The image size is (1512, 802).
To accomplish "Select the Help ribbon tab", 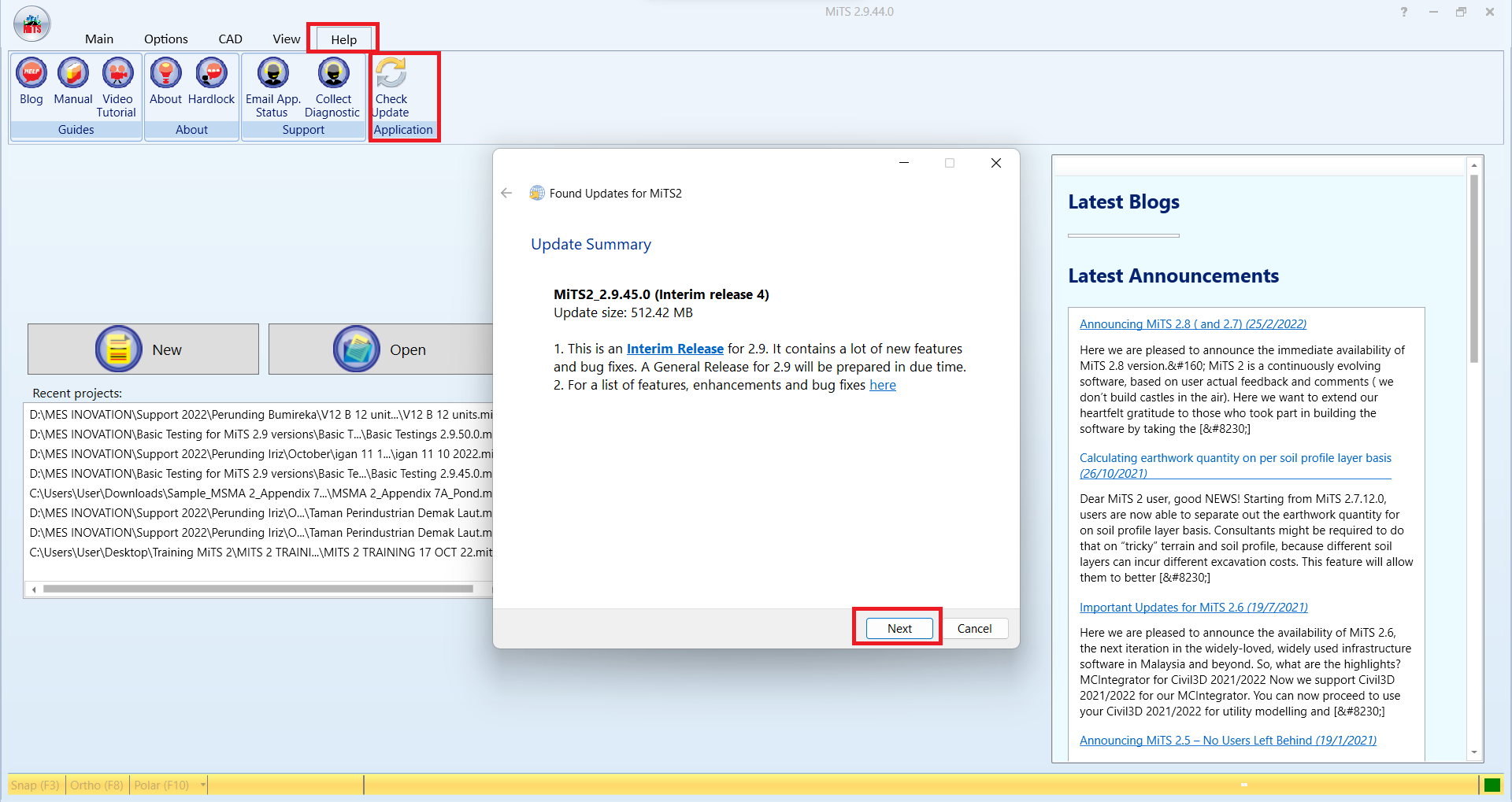I will 343,39.
